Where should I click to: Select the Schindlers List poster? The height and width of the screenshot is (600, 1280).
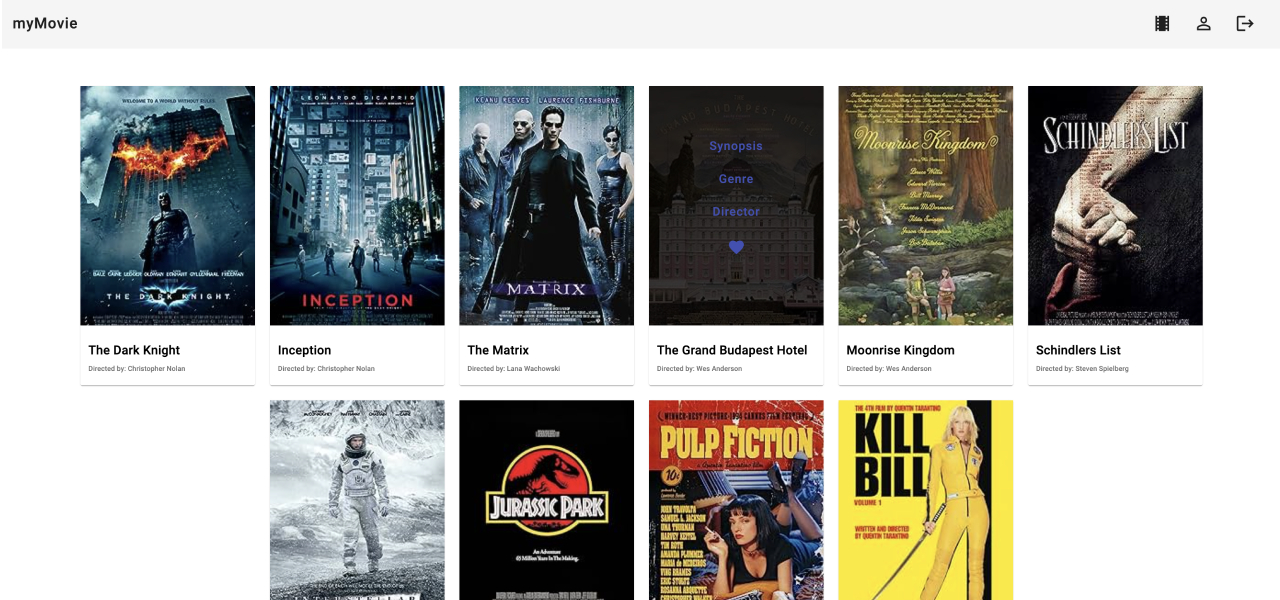coord(1115,205)
